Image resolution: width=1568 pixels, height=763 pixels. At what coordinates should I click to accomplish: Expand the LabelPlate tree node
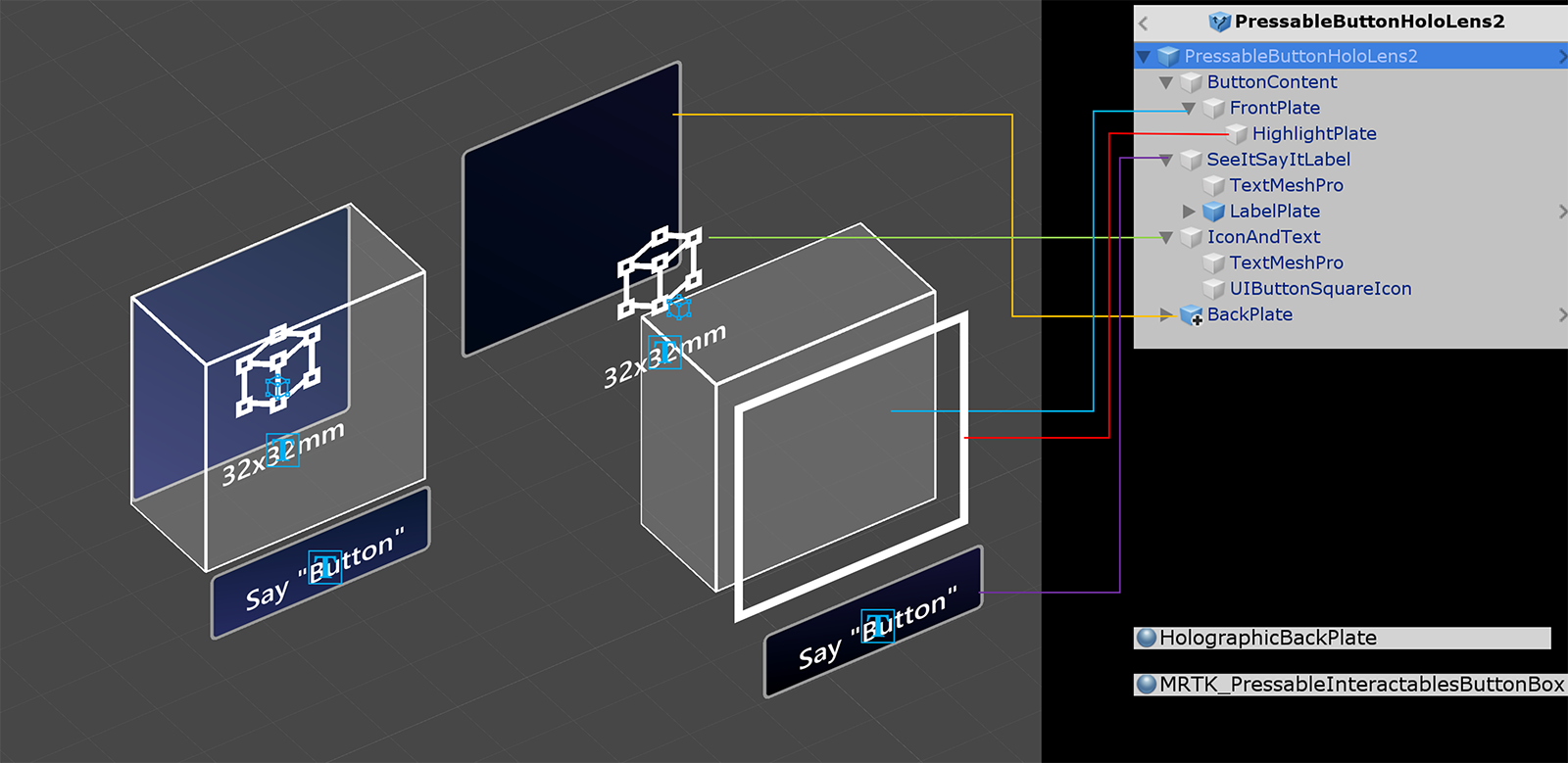(1189, 212)
